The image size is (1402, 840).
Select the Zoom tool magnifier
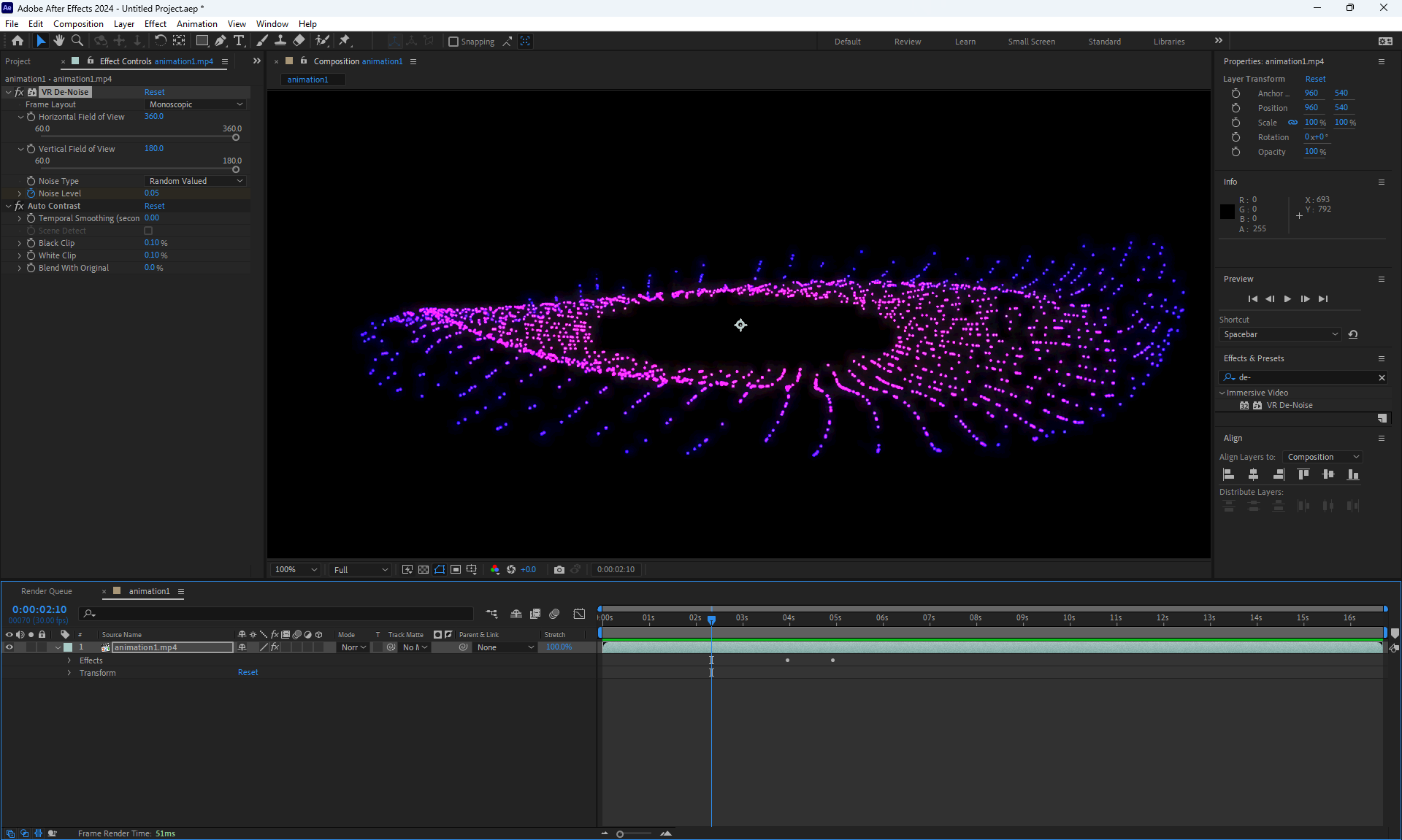pyautogui.click(x=77, y=41)
